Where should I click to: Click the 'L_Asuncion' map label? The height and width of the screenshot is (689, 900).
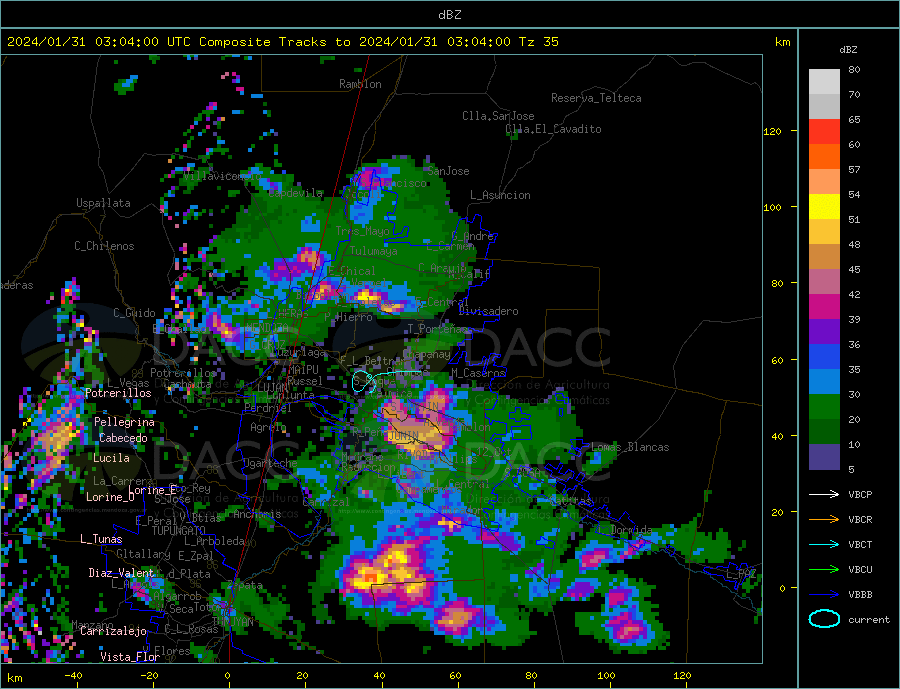(500, 195)
